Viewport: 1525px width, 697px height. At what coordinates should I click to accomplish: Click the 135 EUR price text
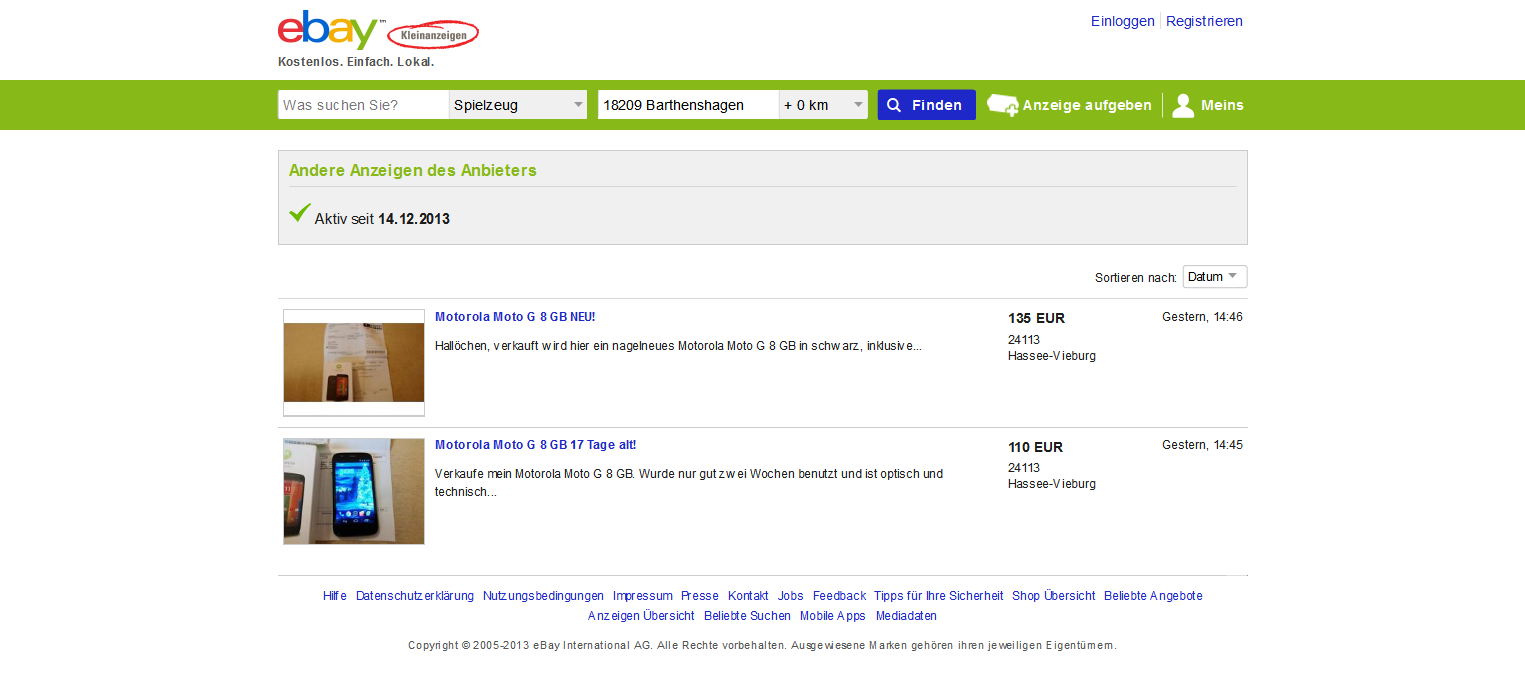pos(1036,319)
